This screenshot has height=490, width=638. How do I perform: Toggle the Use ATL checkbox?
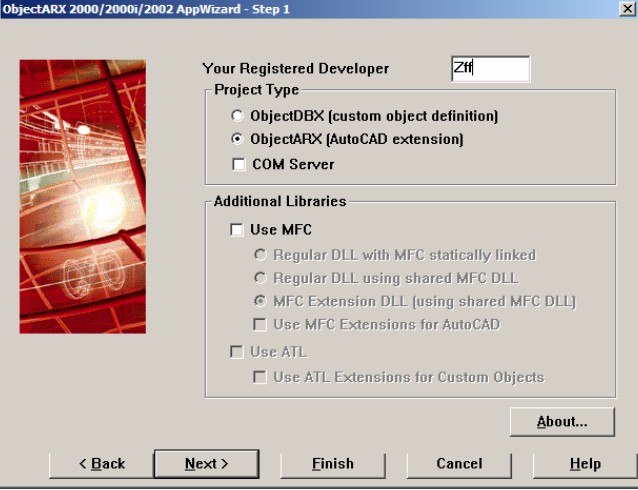tap(237, 352)
